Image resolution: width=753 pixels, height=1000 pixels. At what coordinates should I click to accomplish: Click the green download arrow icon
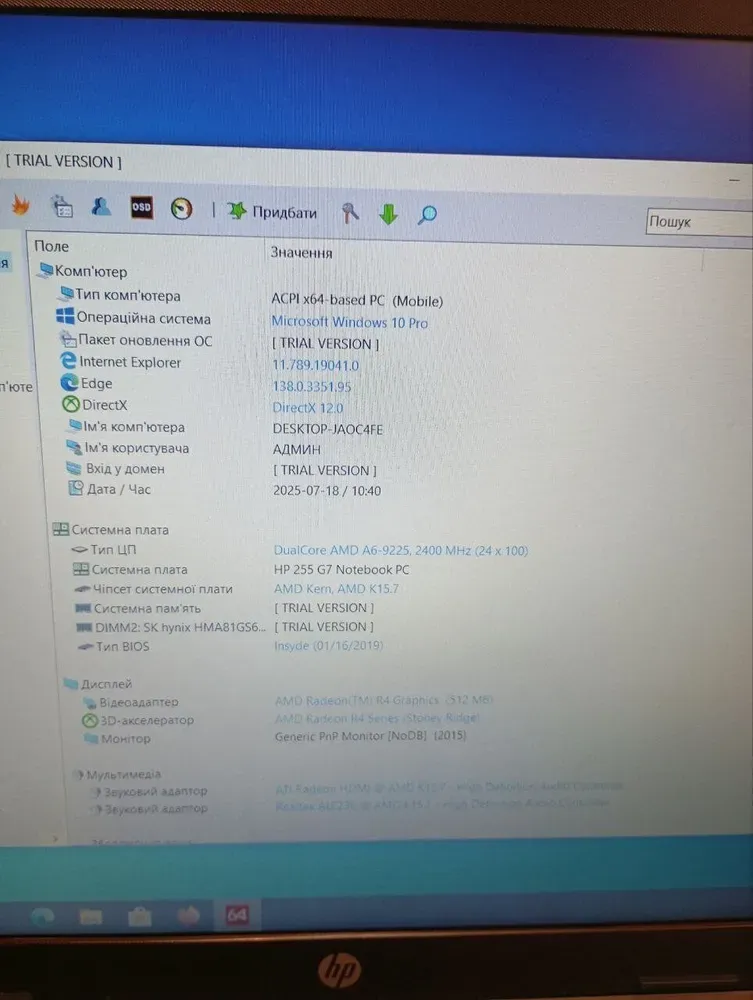(388, 214)
